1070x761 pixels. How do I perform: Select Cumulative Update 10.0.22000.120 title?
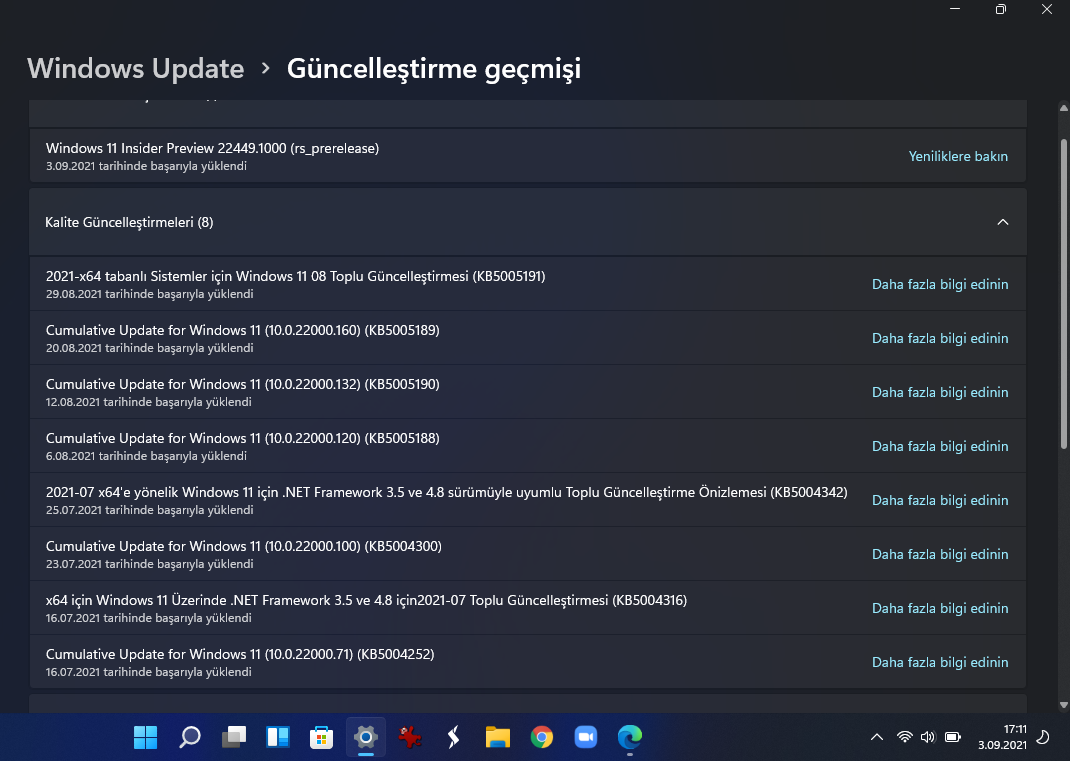point(242,438)
